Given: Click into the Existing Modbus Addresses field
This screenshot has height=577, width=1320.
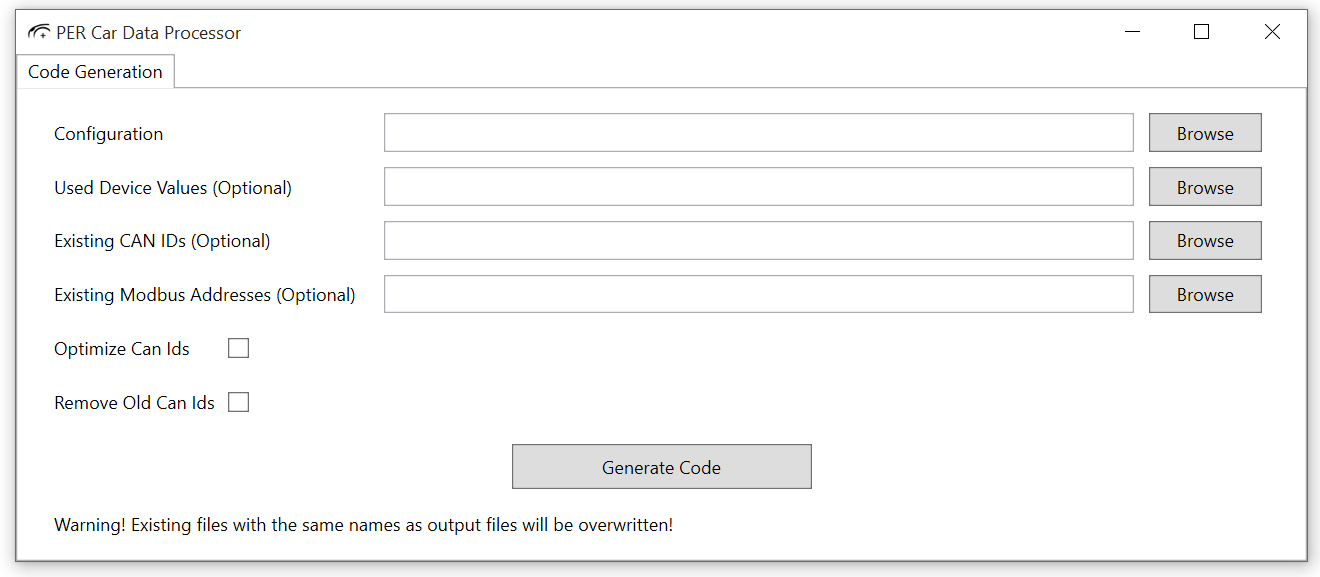Looking at the screenshot, I should (x=758, y=295).
